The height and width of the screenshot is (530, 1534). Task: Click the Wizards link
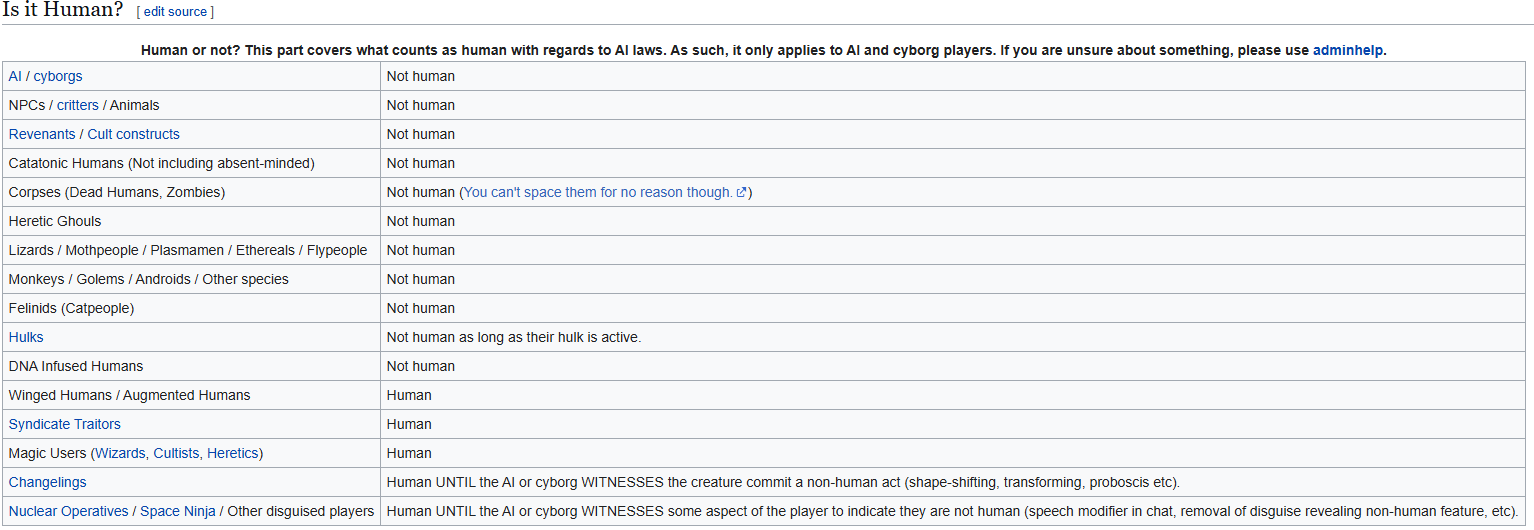tap(122, 453)
